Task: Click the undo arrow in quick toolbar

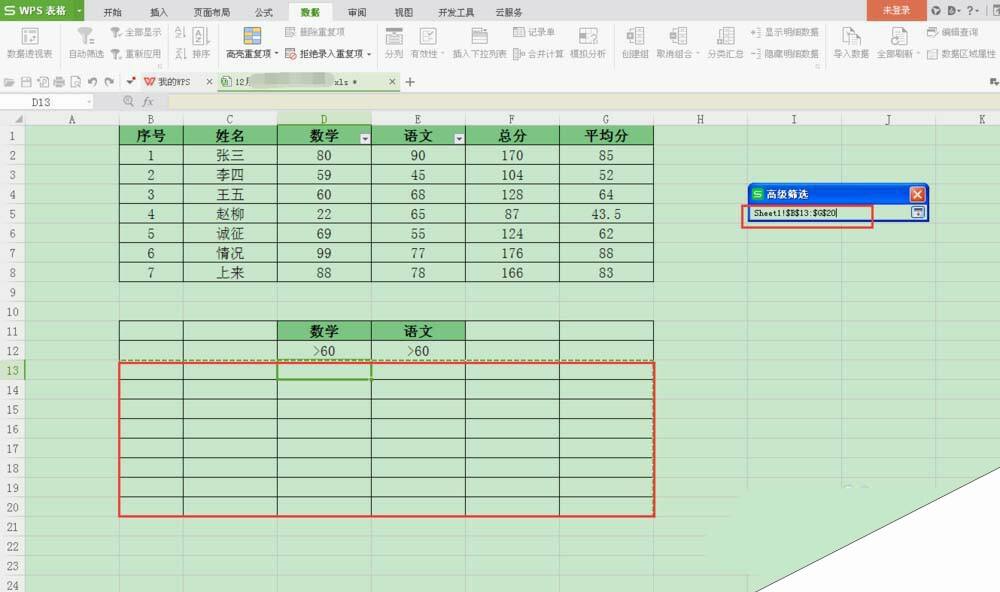Action: pyautogui.click(x=93, y=81)
